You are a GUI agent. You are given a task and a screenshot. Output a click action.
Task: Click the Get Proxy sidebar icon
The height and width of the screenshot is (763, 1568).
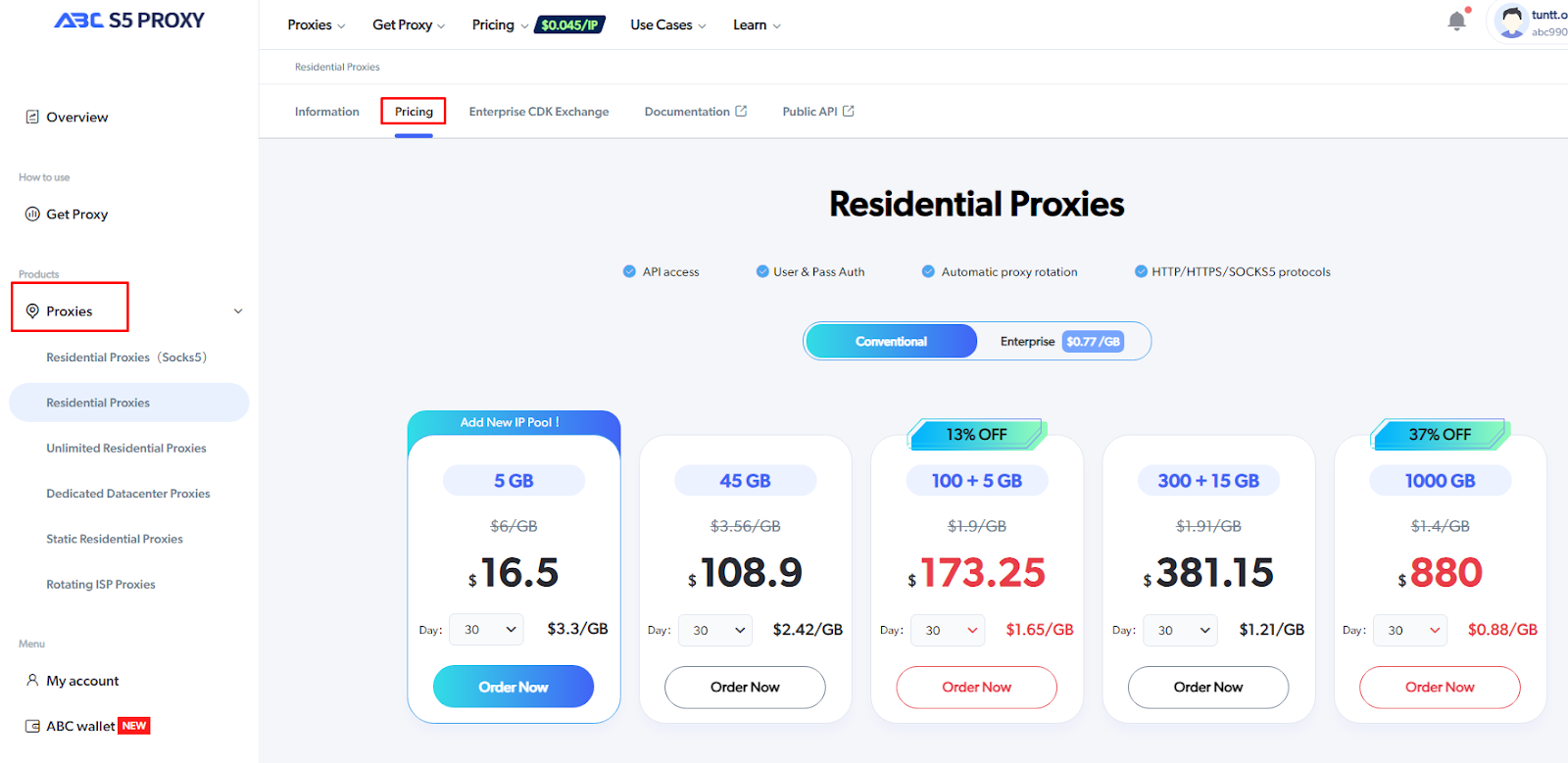(32, 214)
